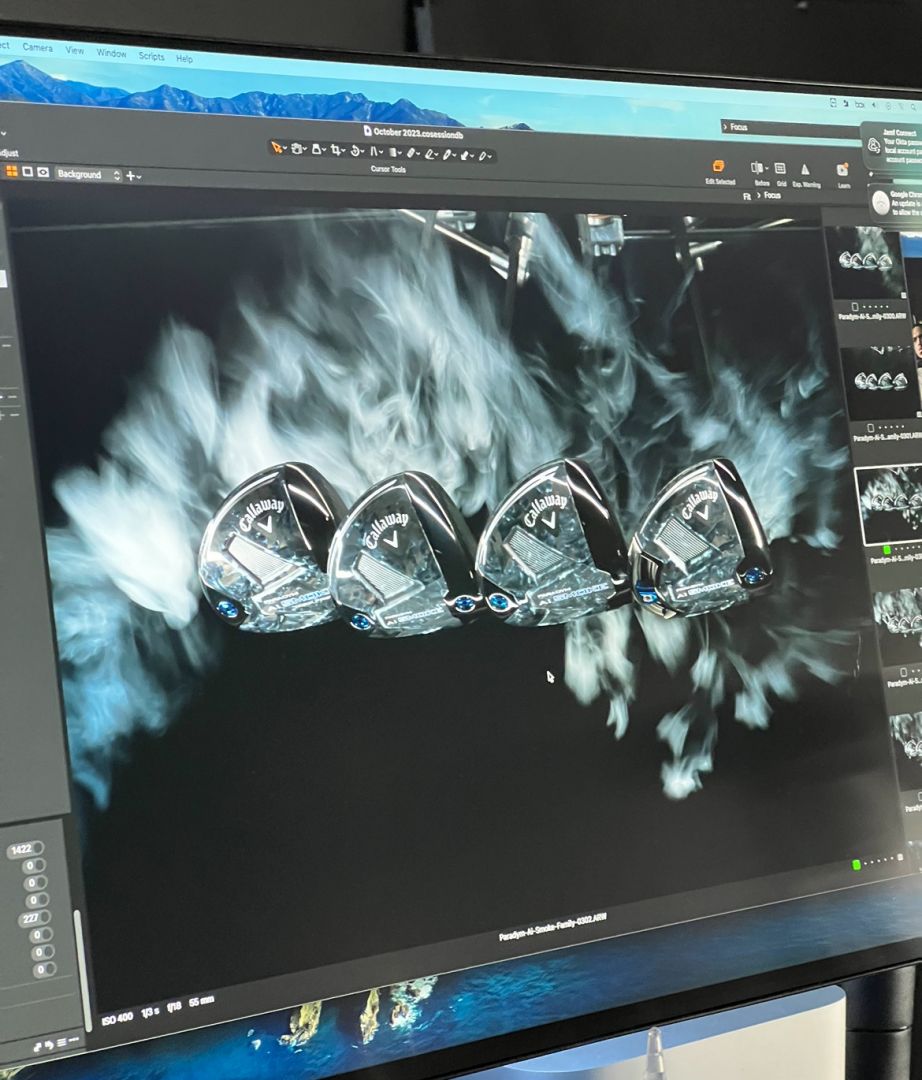
Task: Activate the Loupe cursor tool
Action: (x=317, y=149)
